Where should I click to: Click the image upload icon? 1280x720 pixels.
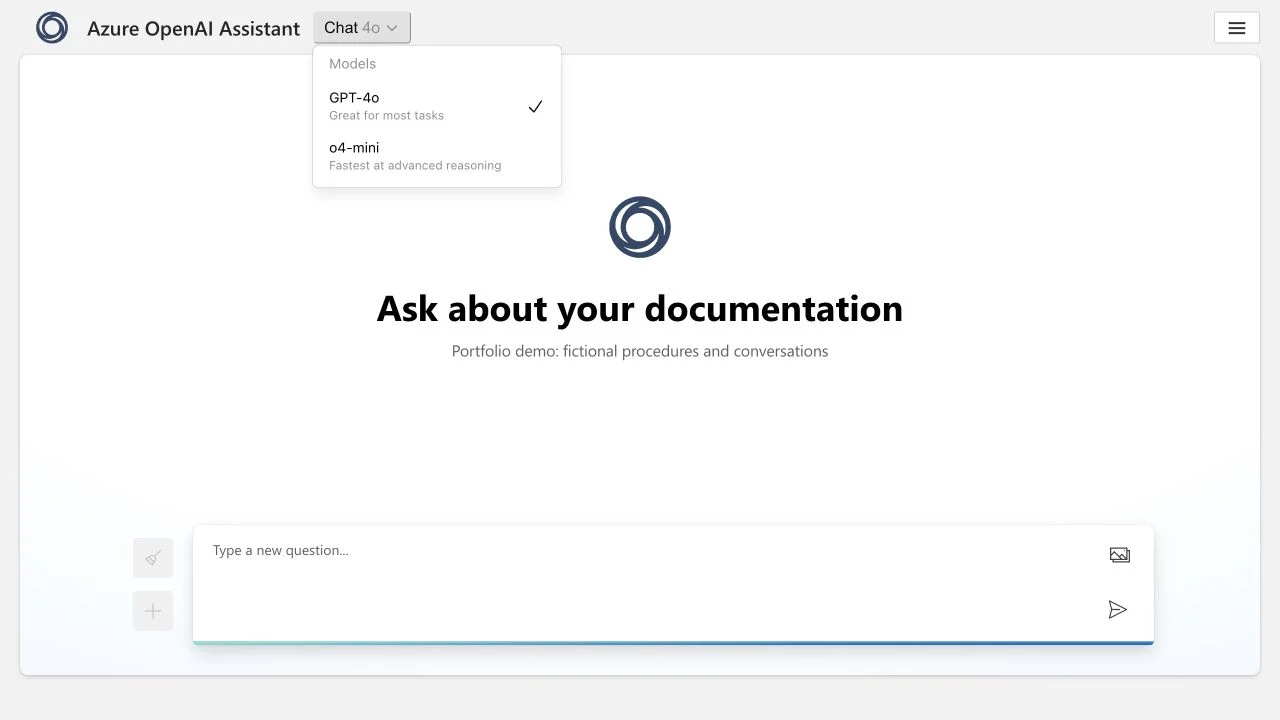[1120, 555]
